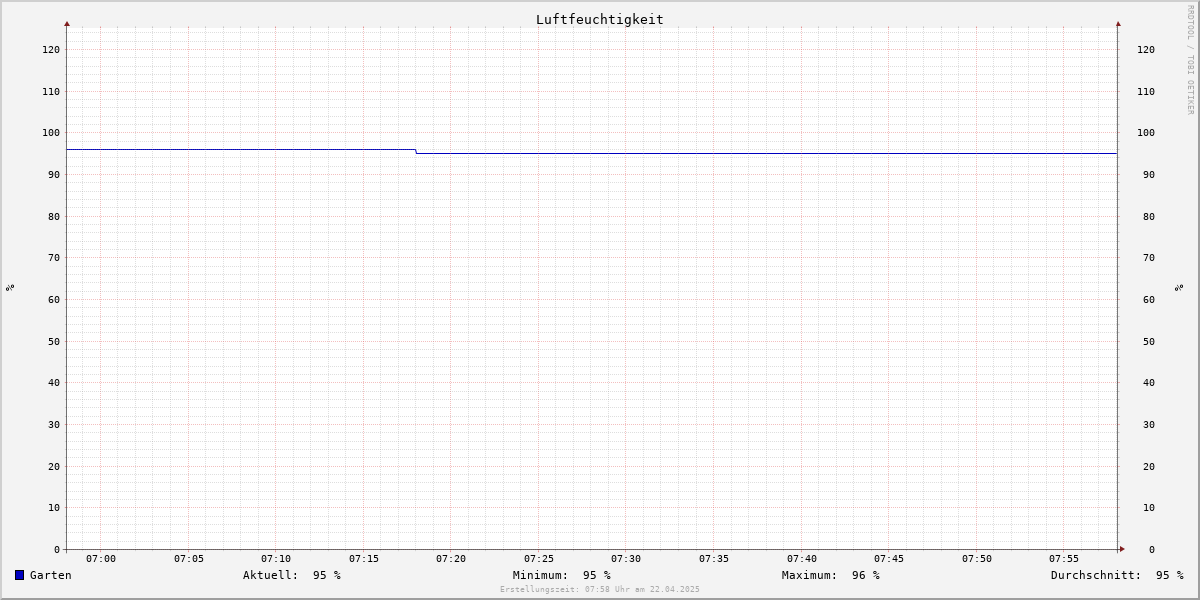1200x600 pixels.
Task: Click the Garten legend label
Action: click(x=51, y=575)
